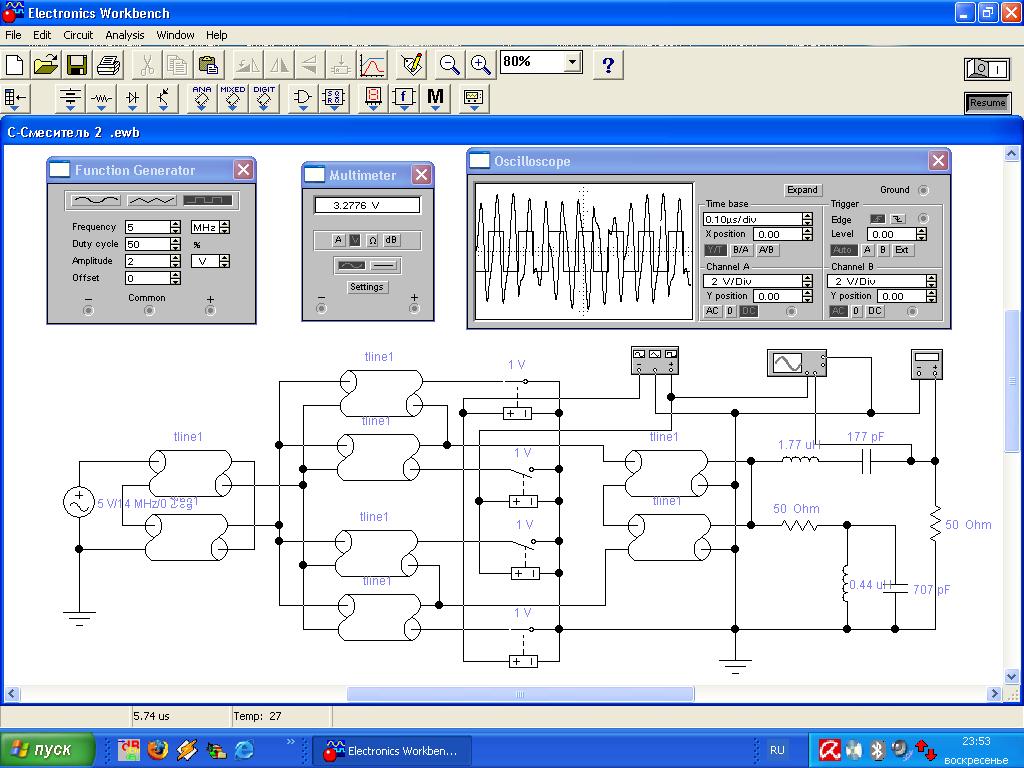Select triangle waveform in Function Generator
Screen dimensions: 1024x768
tap(152, 200)
